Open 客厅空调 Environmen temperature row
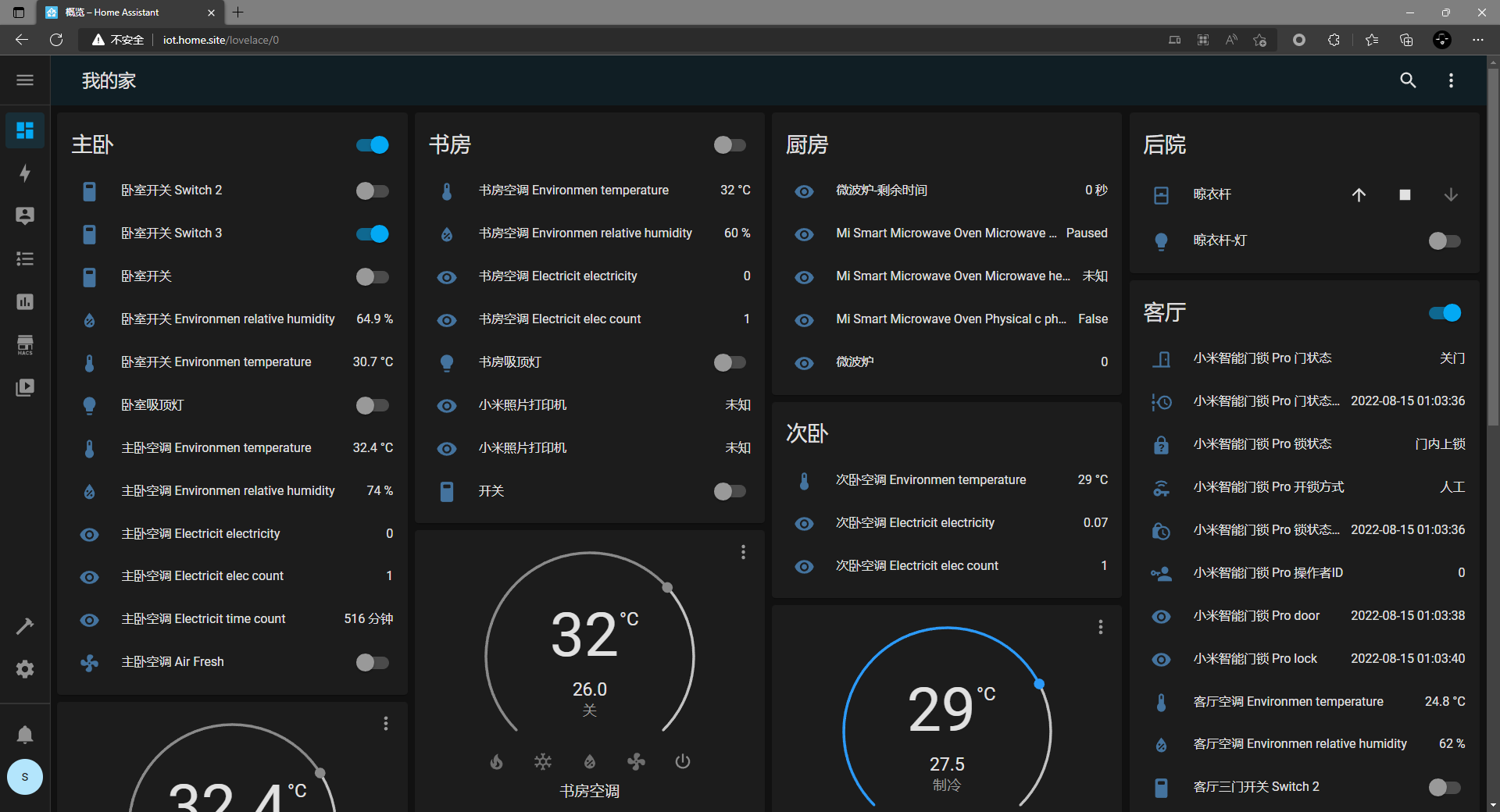This screenshot has width=1500, height=812. [1305, 702]
